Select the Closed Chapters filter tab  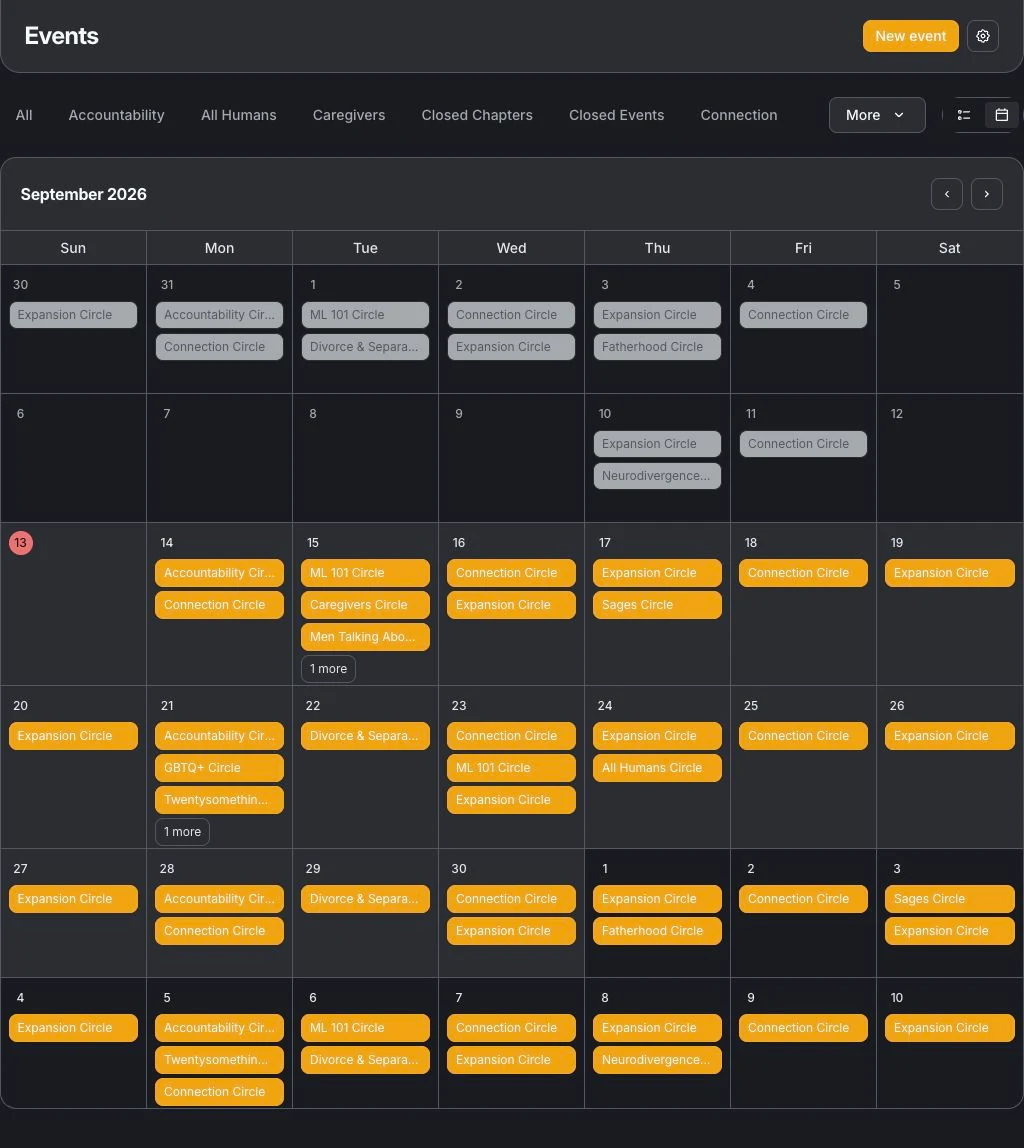477,115
